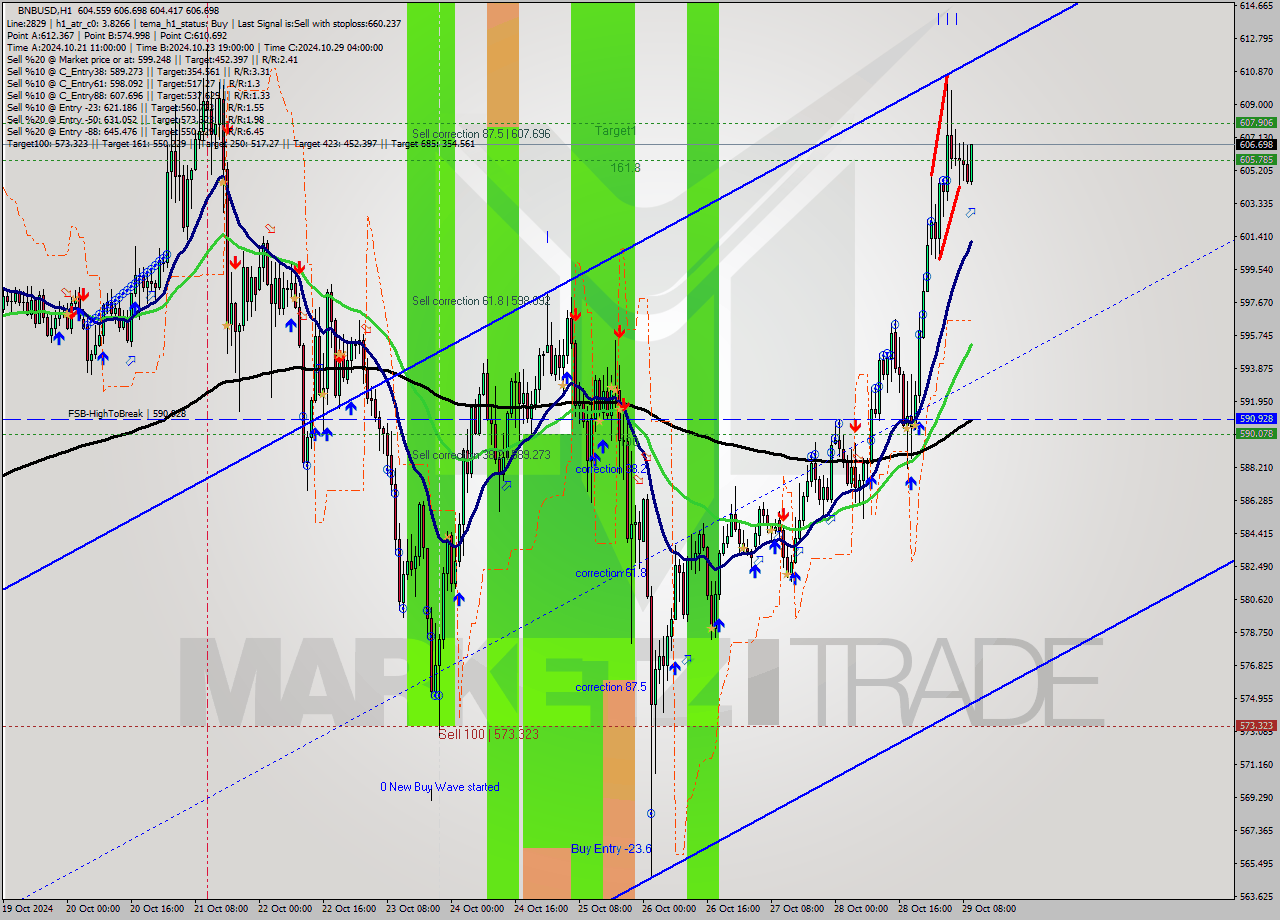Click the '27 Oct 08:00' time axis label
Screen dimensions: 1280x920
(x=795, y=909)
